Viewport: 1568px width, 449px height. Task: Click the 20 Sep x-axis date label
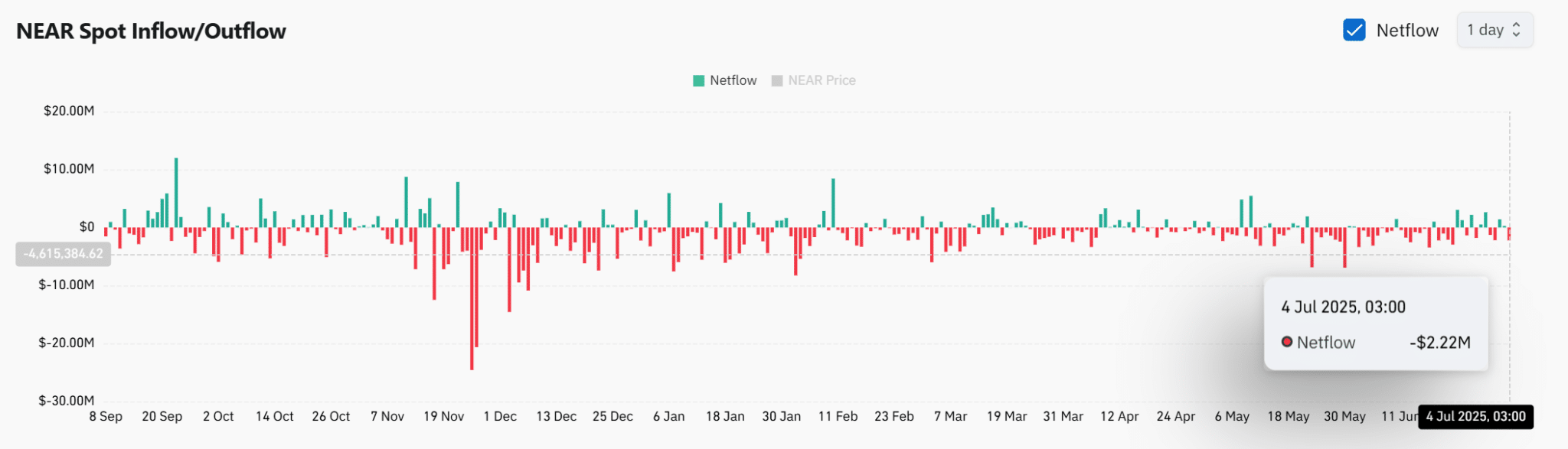click(162, 417)
